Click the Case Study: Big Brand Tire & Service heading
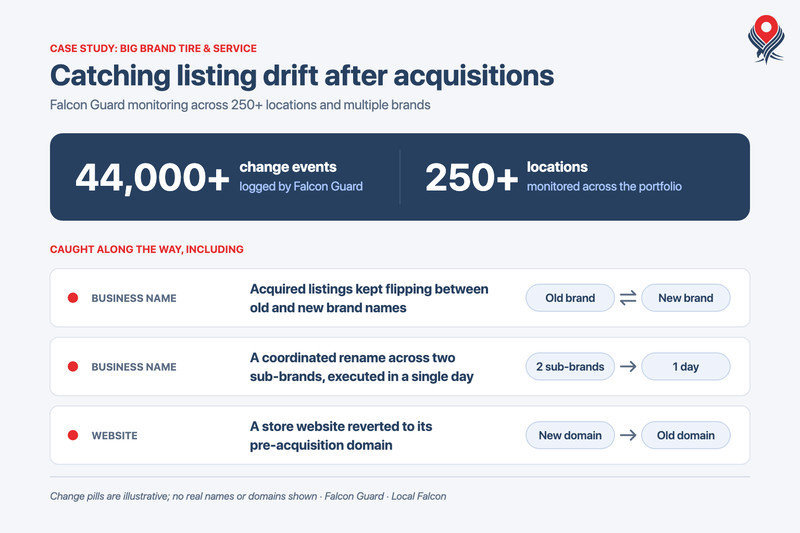The width and height of the screenshot is (800, 533). (x=153, y=48)
